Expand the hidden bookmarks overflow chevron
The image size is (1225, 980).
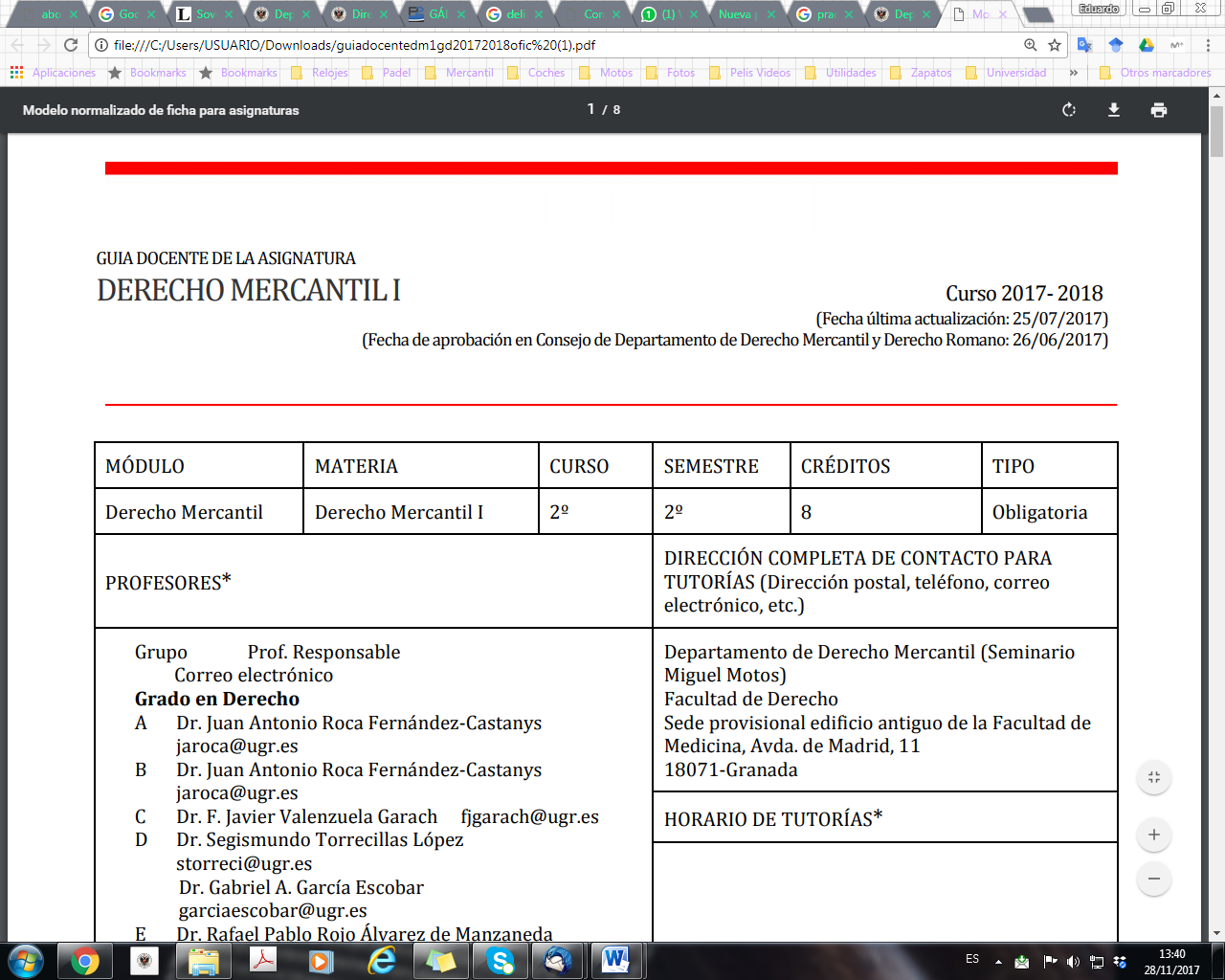[1073, 73]
